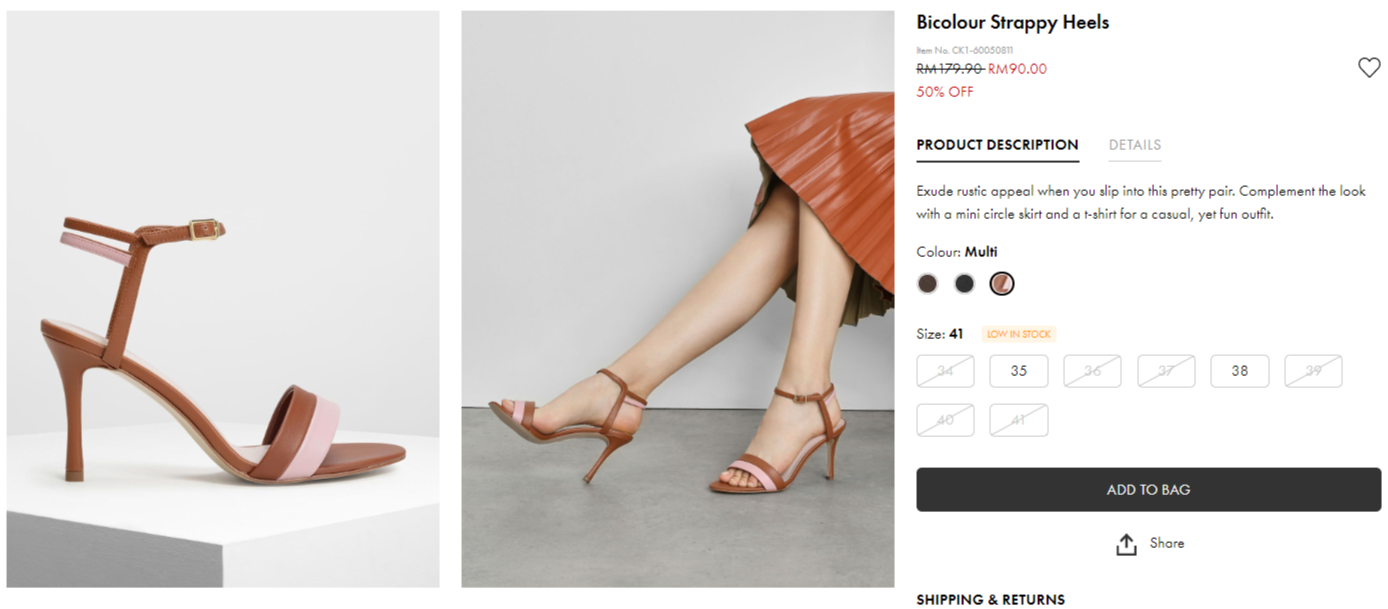The height and width of the screenshot is (609, 1388).
Task: Open the Product Description tab
Action: pyautogui.click(x=997, y=145)
